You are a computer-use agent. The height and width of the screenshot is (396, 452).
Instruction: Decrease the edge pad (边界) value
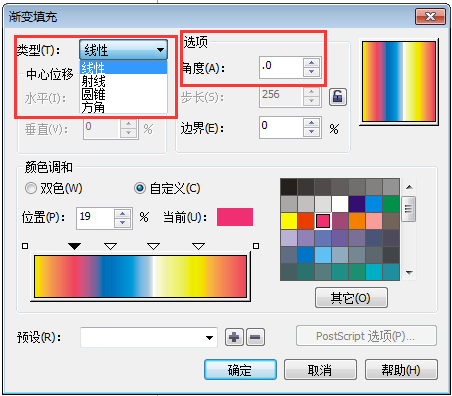(312, 132)
